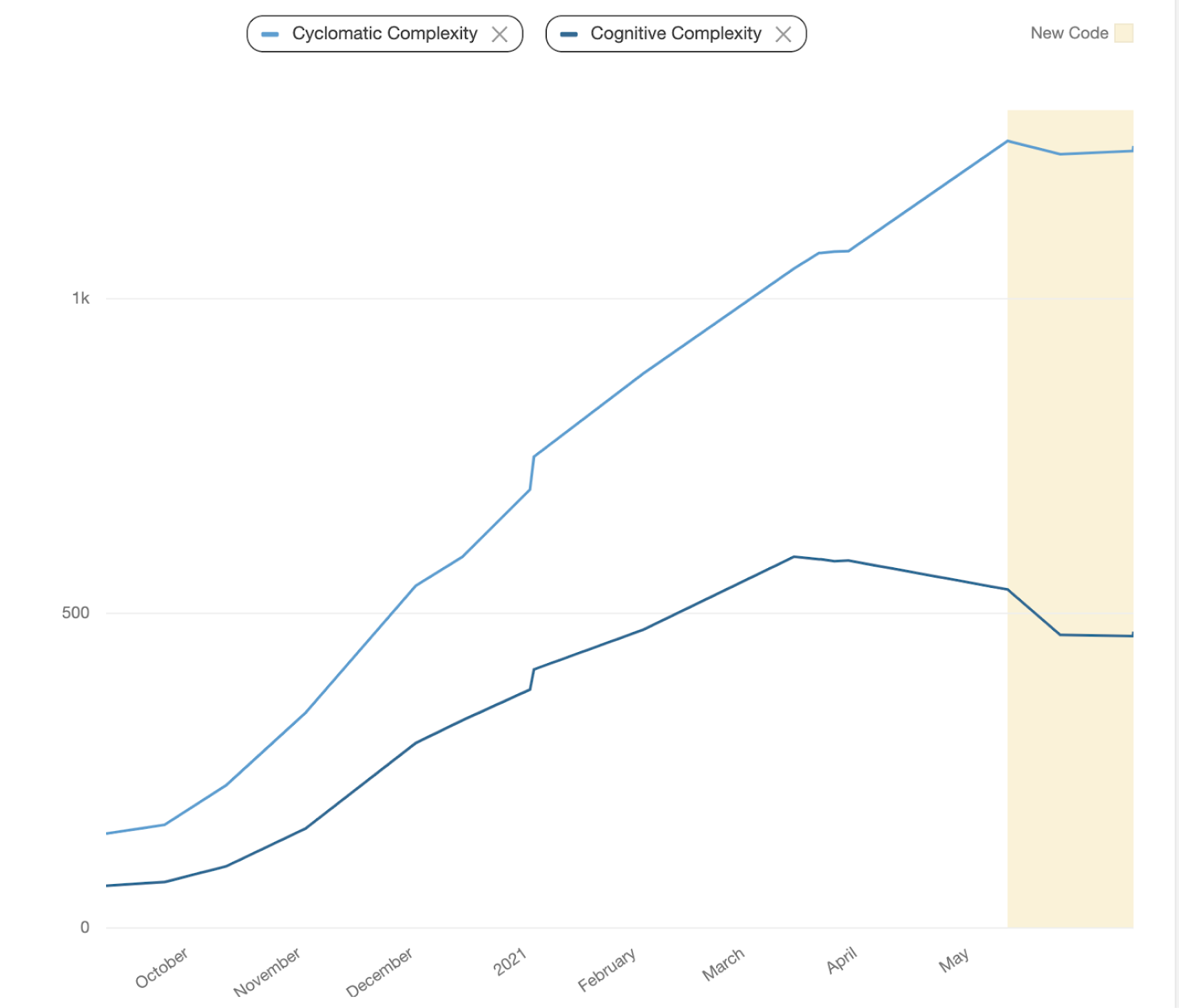Click the 1k gridline label

coord(83,298)
